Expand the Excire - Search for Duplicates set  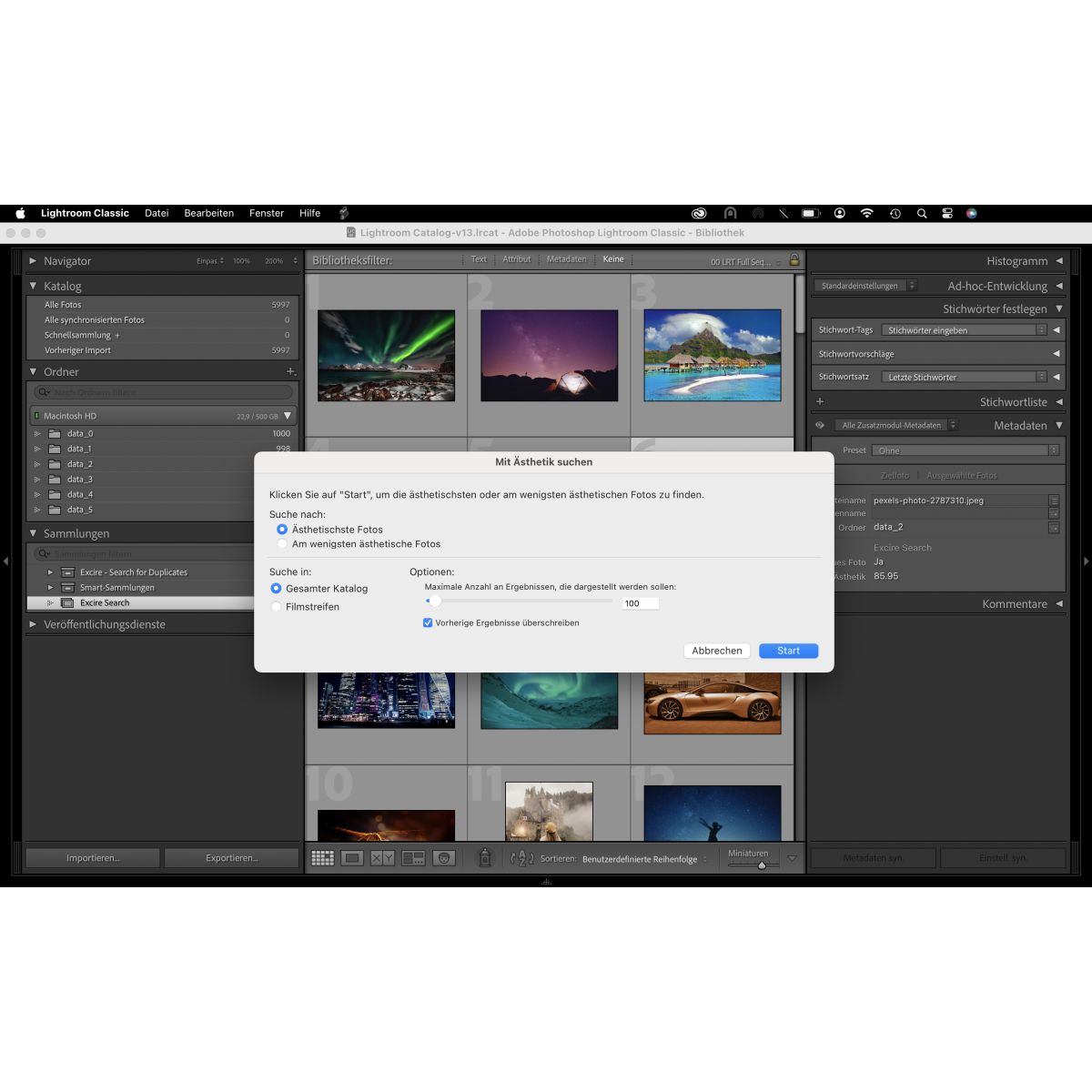(51, 572)
